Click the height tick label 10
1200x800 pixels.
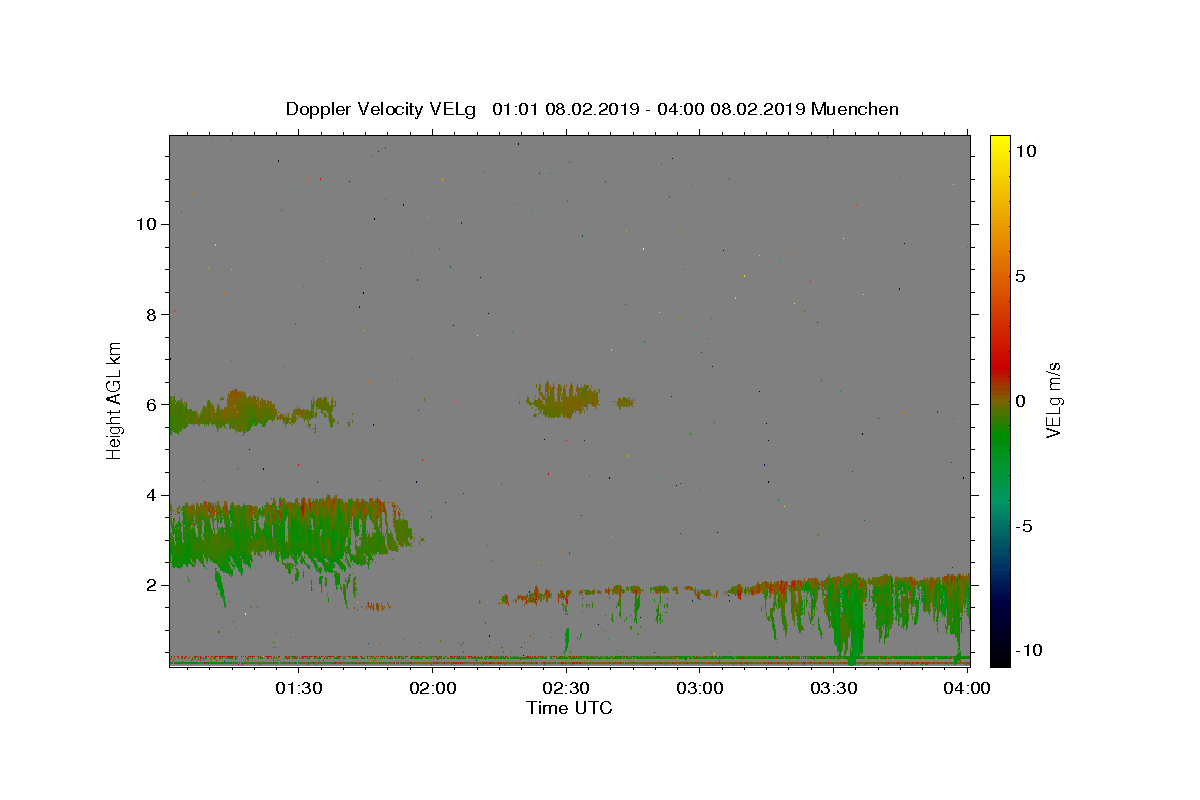(146, 224)
